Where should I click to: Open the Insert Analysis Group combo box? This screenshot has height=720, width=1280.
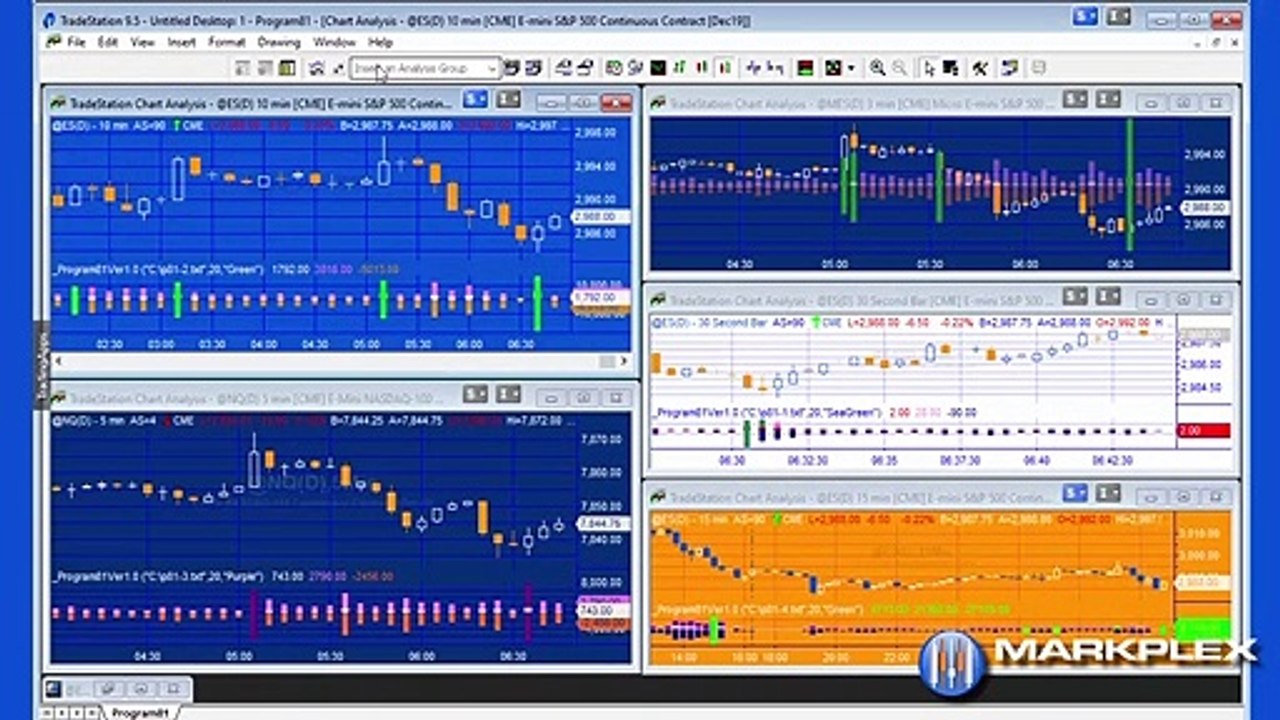pos(425,68)
